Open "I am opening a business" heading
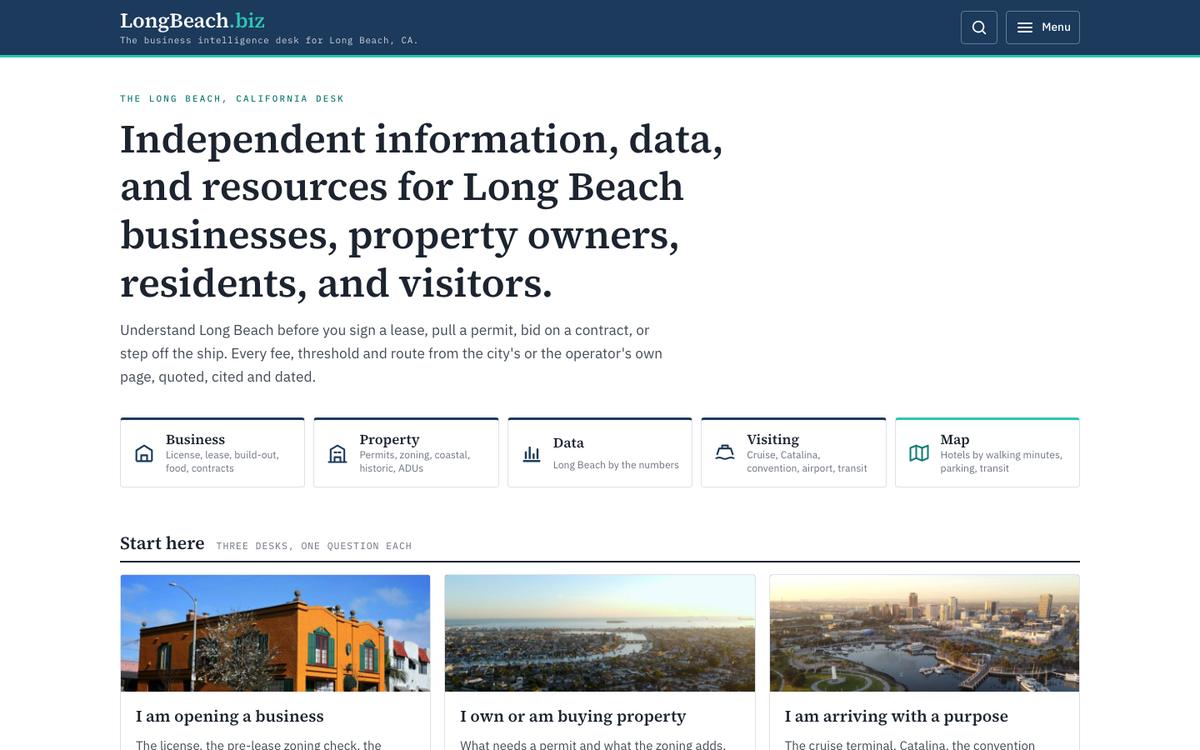 [230, 716]
